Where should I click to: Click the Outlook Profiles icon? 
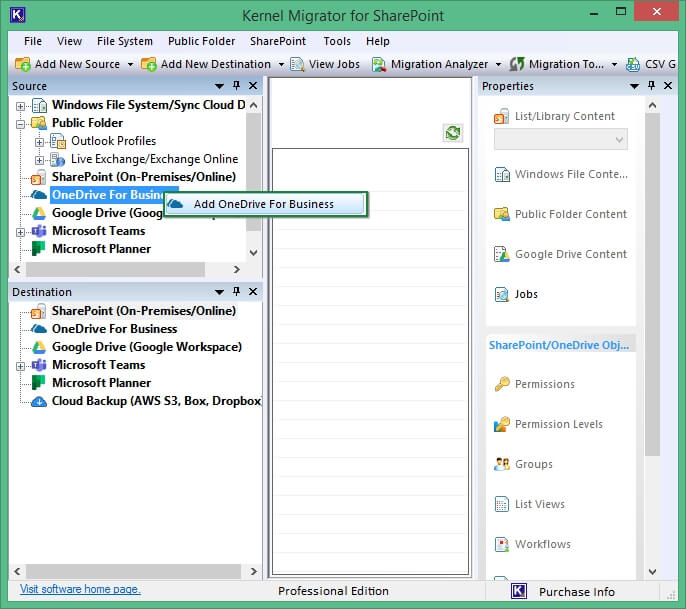[58, 141]
